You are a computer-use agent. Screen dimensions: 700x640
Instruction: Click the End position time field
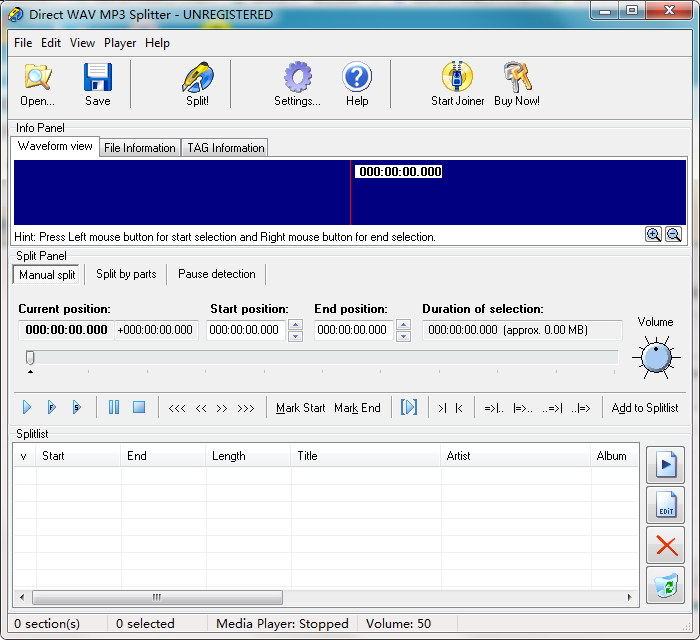click(353, 330)
